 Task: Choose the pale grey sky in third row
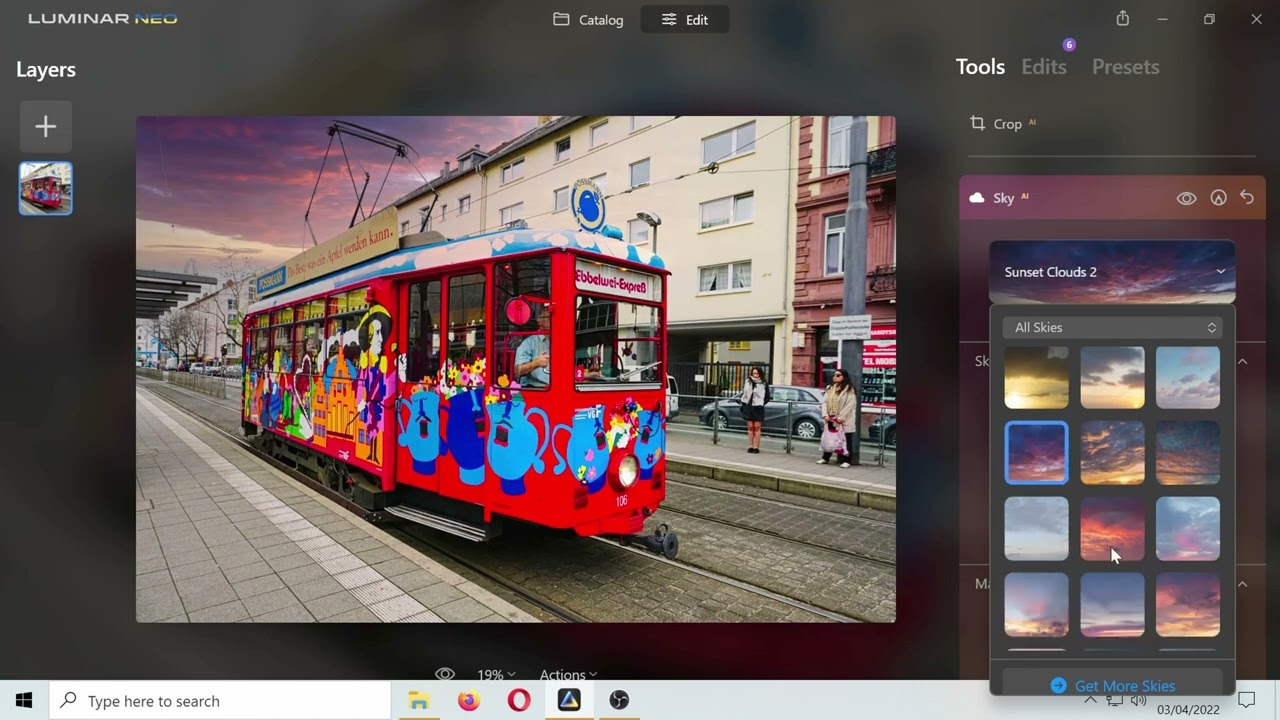(x=1036, y=529)
